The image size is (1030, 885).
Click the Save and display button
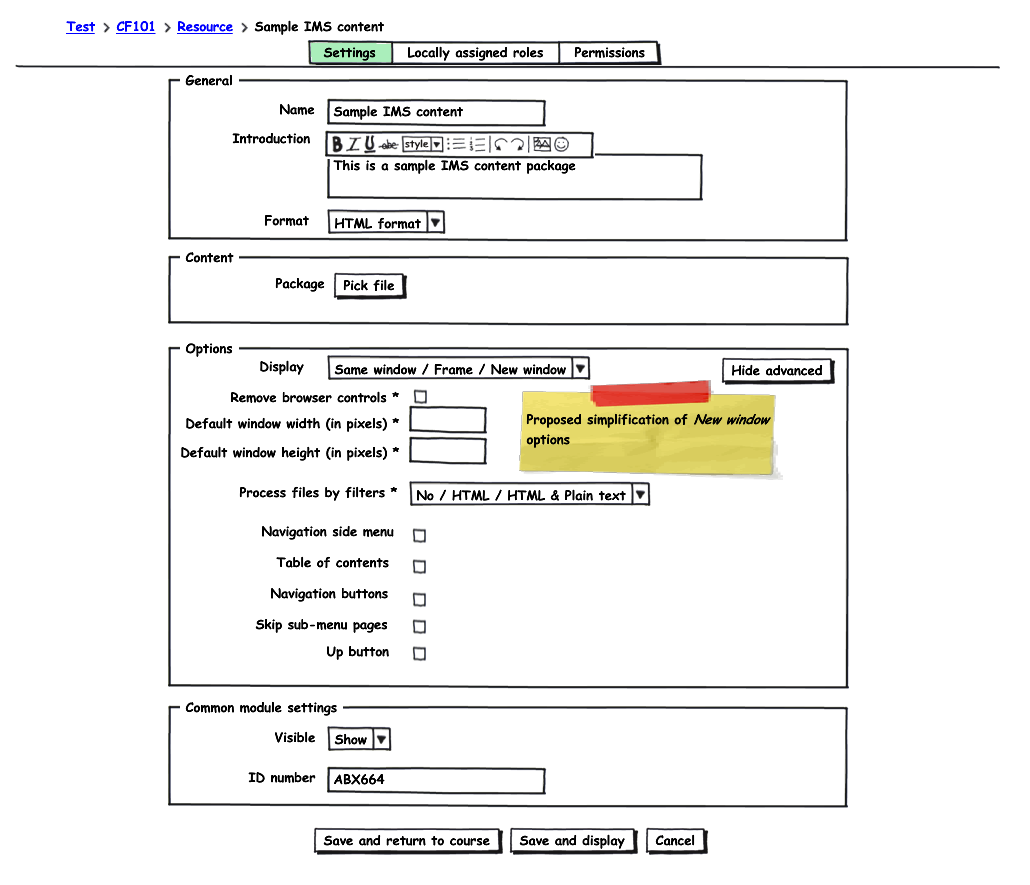[573, 841]
